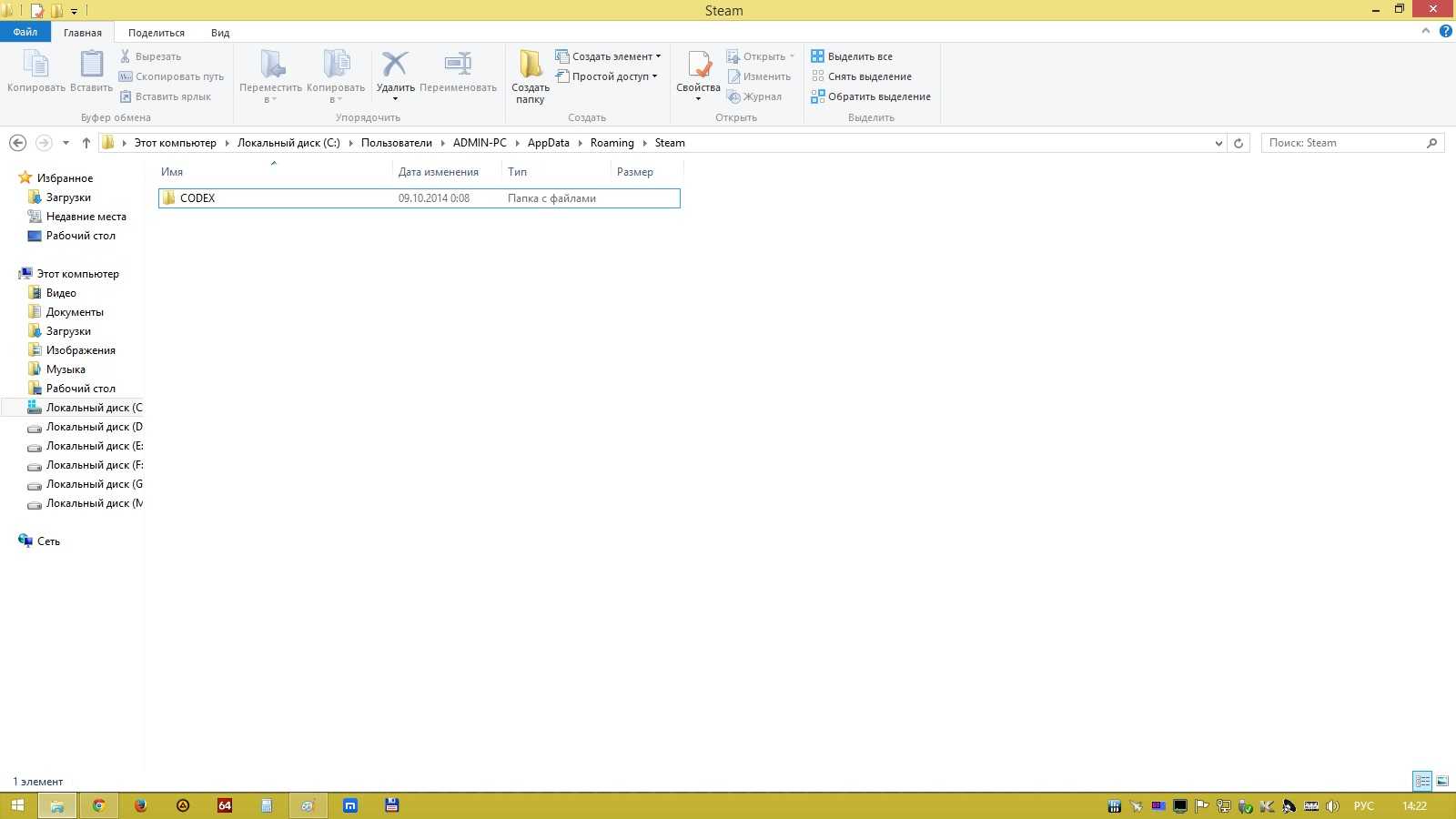The width and height of the screenshot is (1456, 819).
Task: Open Properties (Свойства) from the ribbon
Action: tap(698, 66)
